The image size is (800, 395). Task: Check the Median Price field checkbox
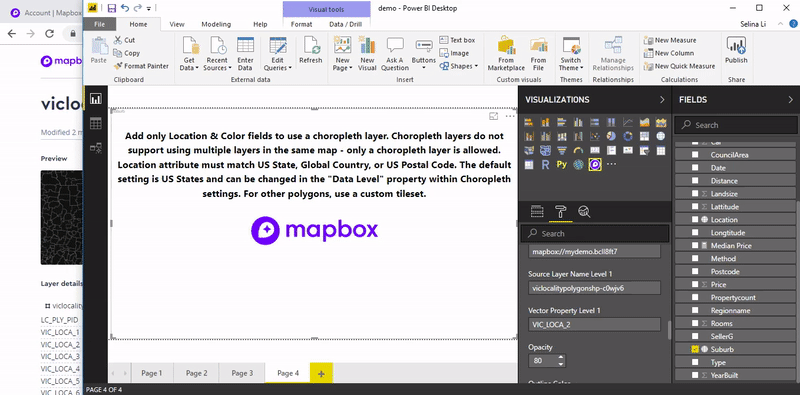tap(695, 245)
